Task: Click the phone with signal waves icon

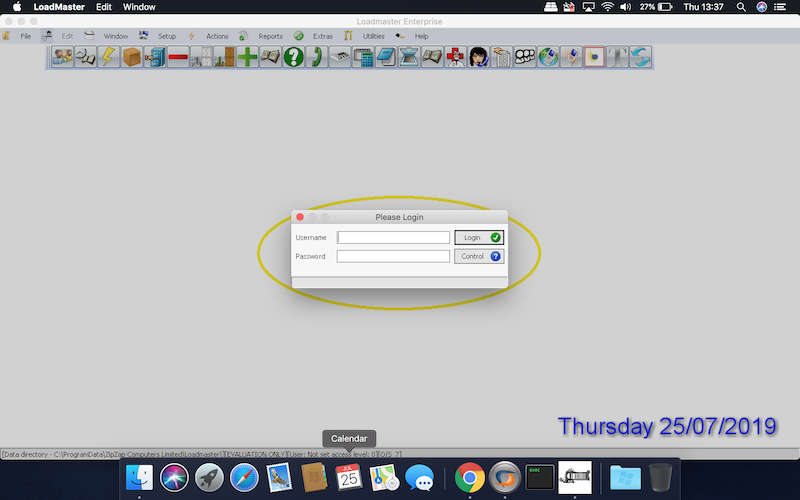Action: pyautogui.click(x=571, y=57)
